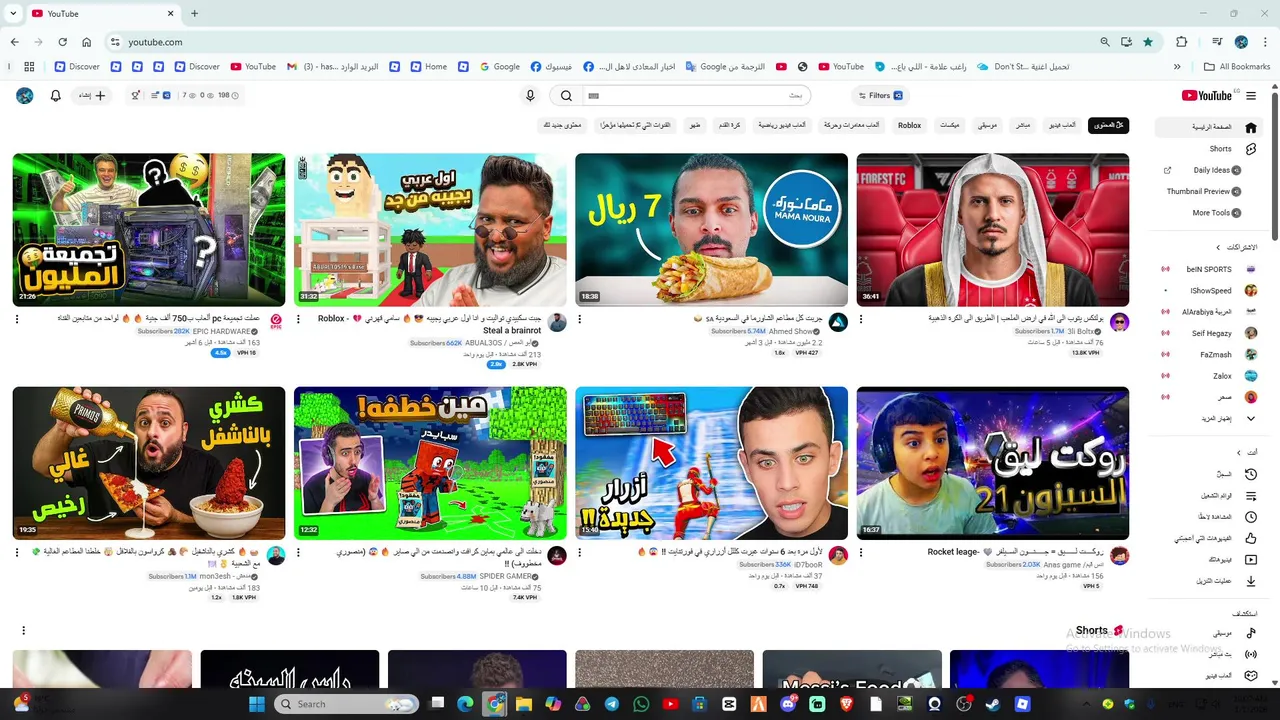Open the AlArabiya subscription channel

(x=1209, y=312)
